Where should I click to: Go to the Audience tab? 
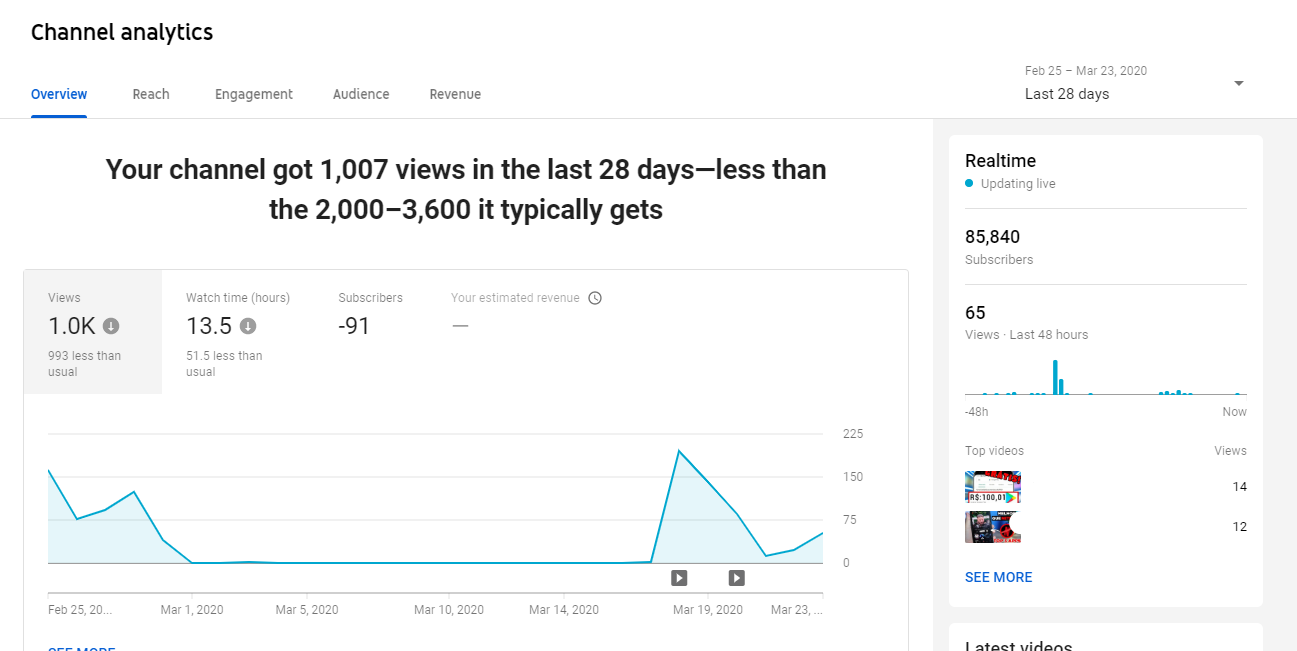pos(361,94)
